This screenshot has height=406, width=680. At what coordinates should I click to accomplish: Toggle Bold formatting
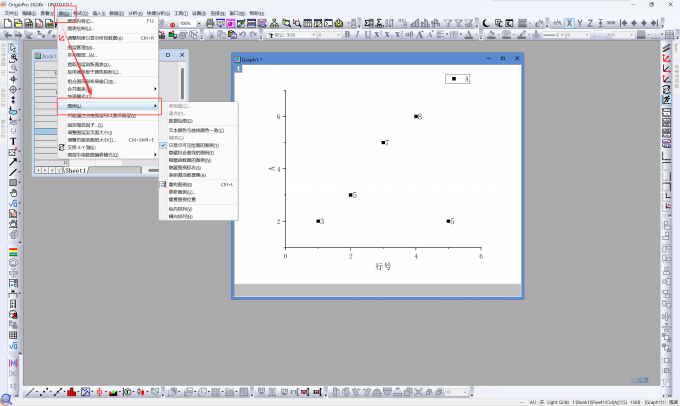347,35
